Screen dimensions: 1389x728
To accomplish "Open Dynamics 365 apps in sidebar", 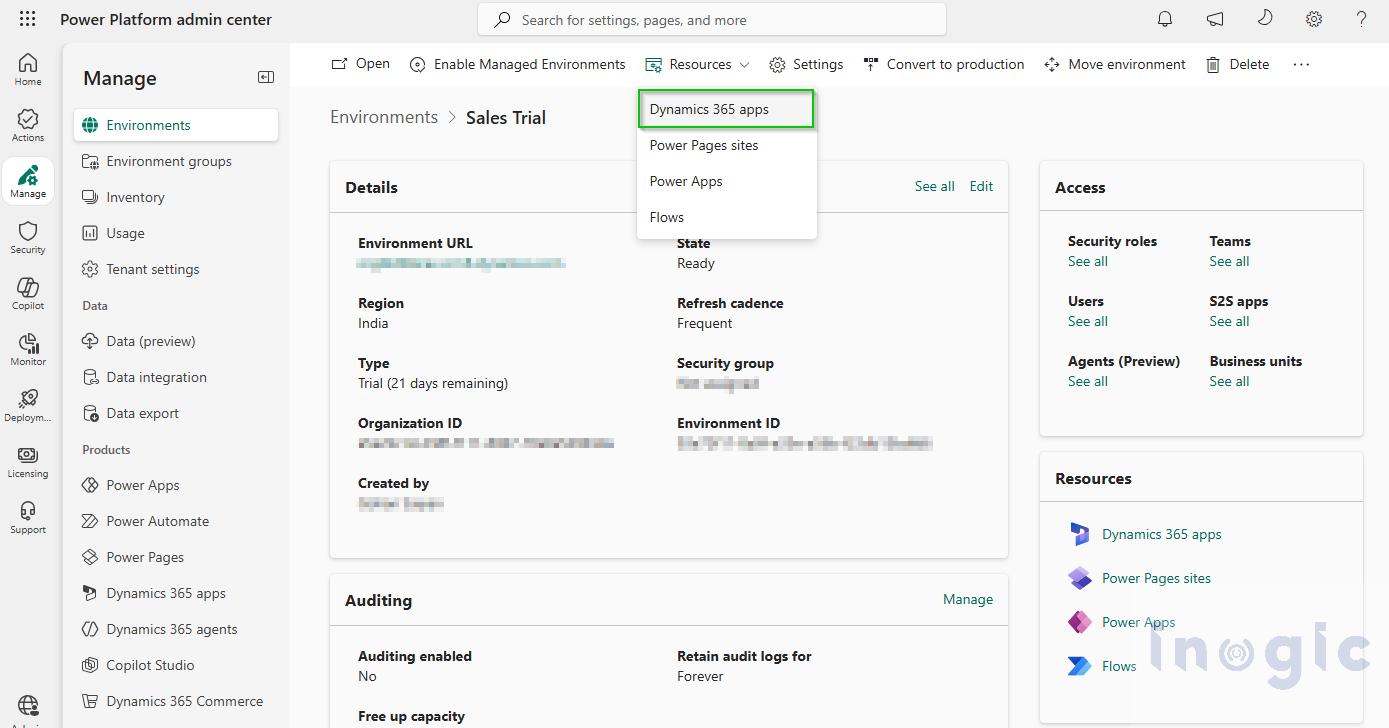I will coord(176,593).
